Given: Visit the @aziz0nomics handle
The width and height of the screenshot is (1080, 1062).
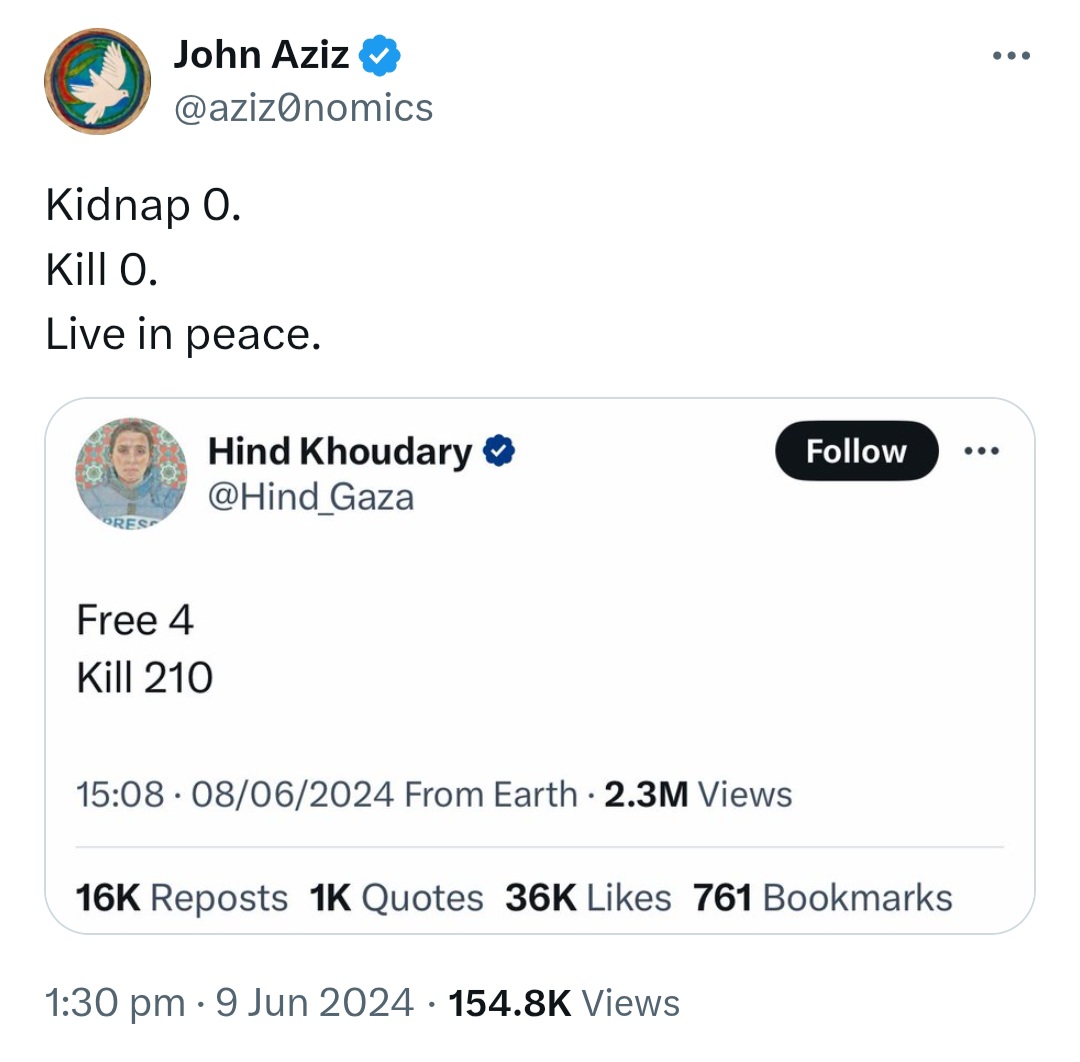Looking at the screenshot, I should click(x=303, y=108).
